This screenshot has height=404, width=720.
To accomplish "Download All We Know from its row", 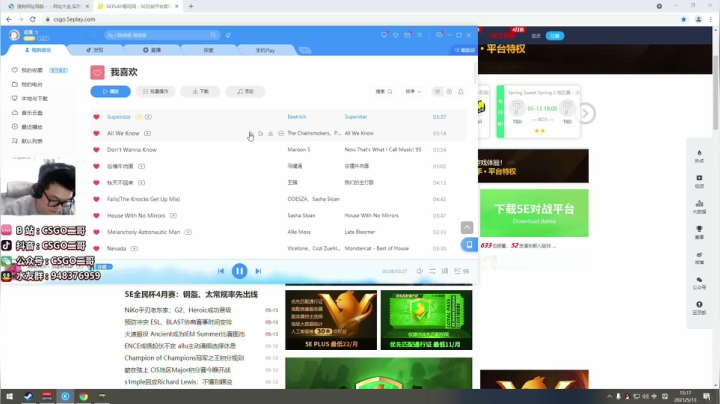I will [270, 133].
